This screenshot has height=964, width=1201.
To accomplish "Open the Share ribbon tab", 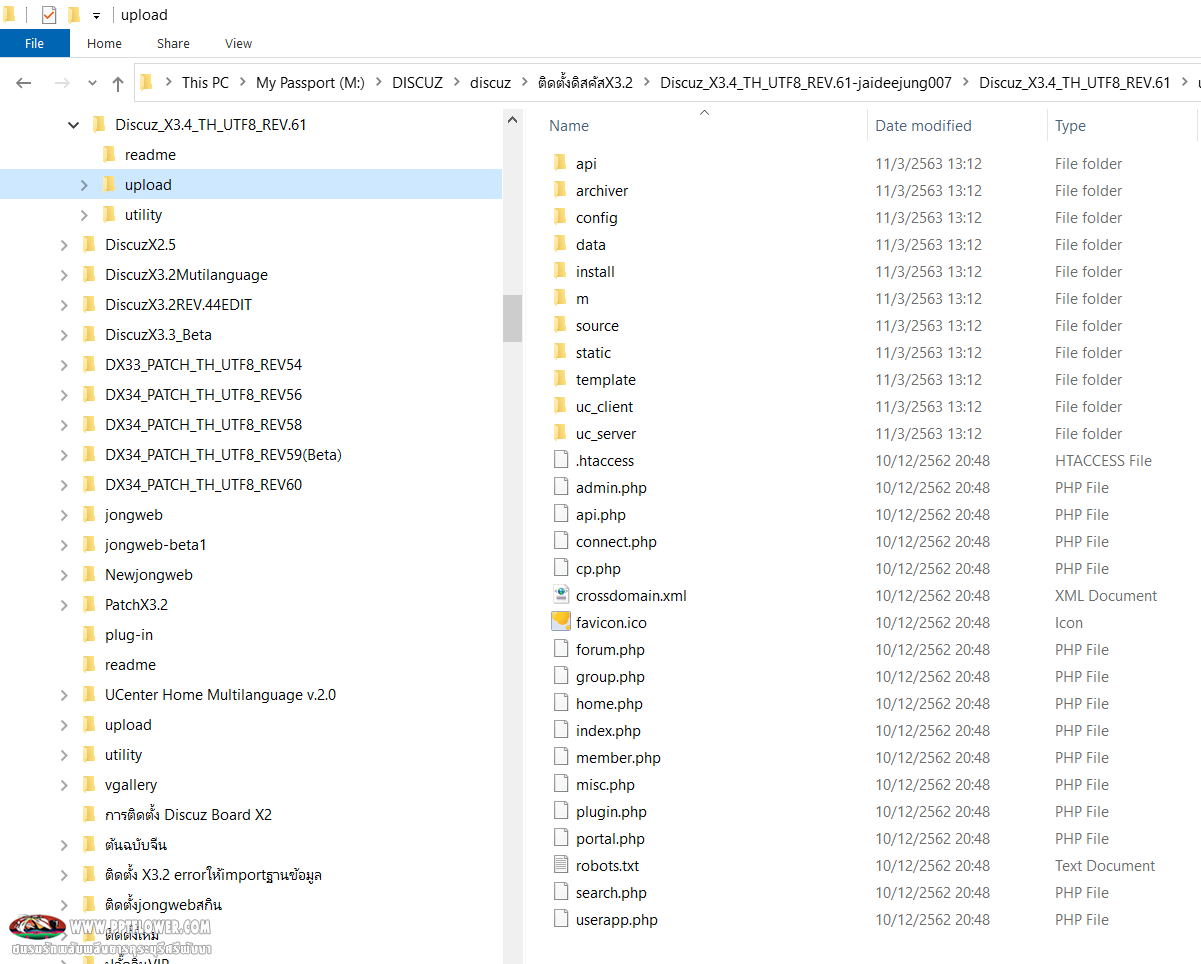I will click(173, 43).
